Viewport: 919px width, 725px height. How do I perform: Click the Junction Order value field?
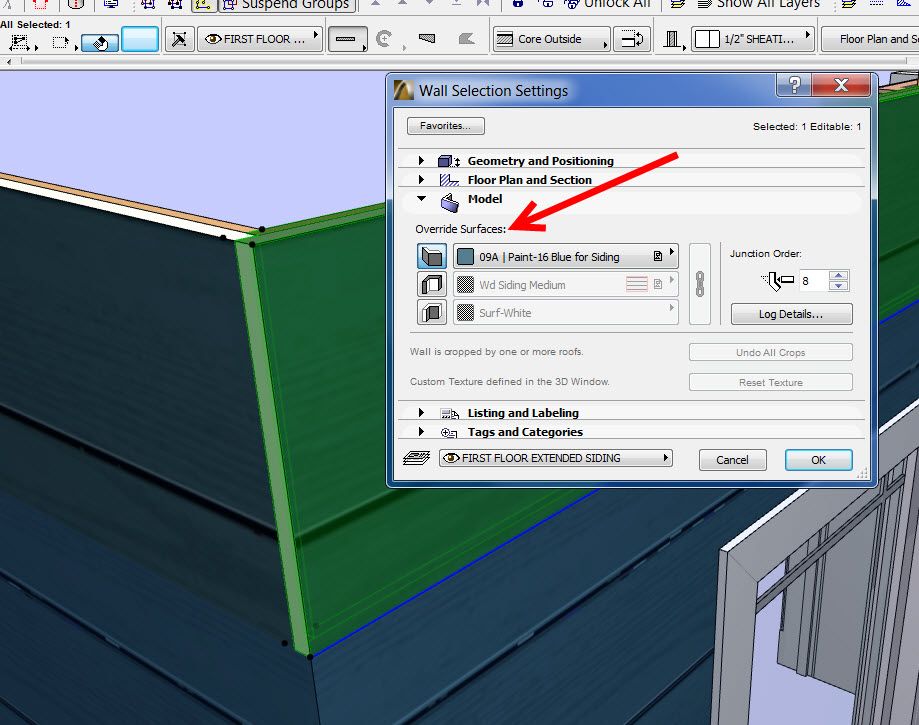tap(813, 281)
